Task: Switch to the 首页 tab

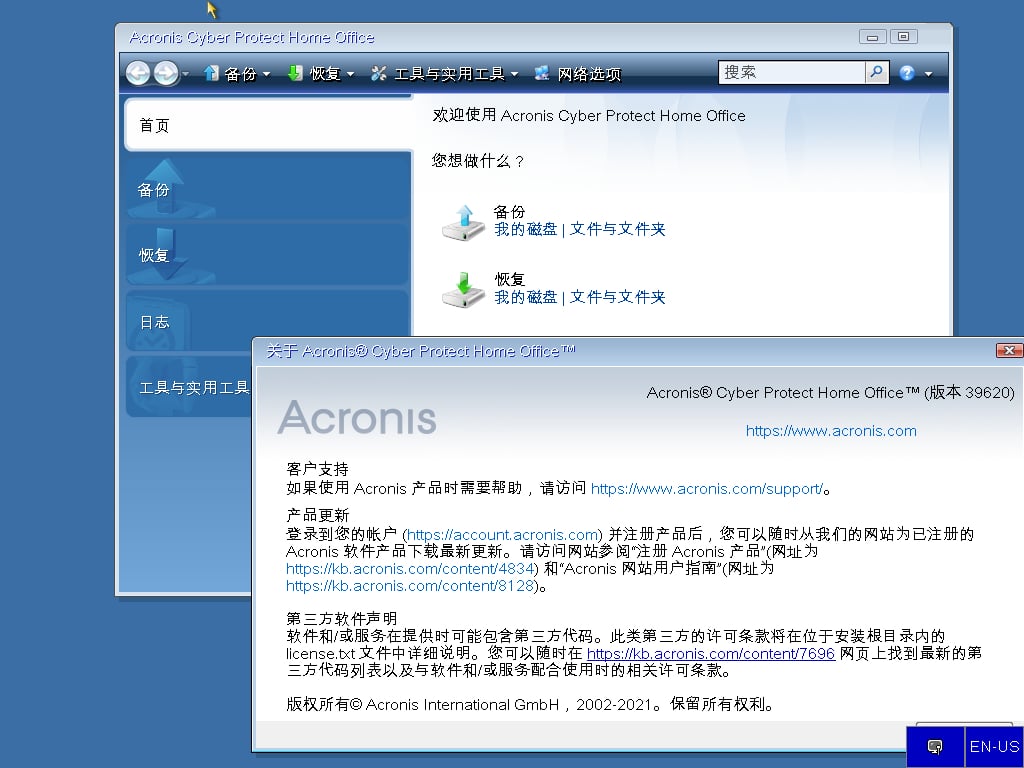Action: click(155, 125)
